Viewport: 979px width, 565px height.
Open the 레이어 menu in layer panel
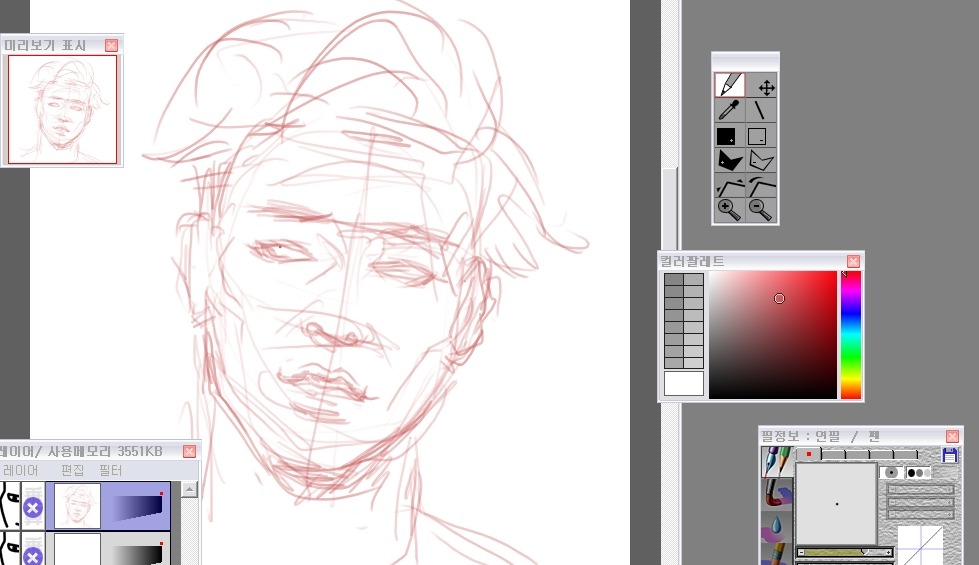pyautogui.click(x=20, y=470)
